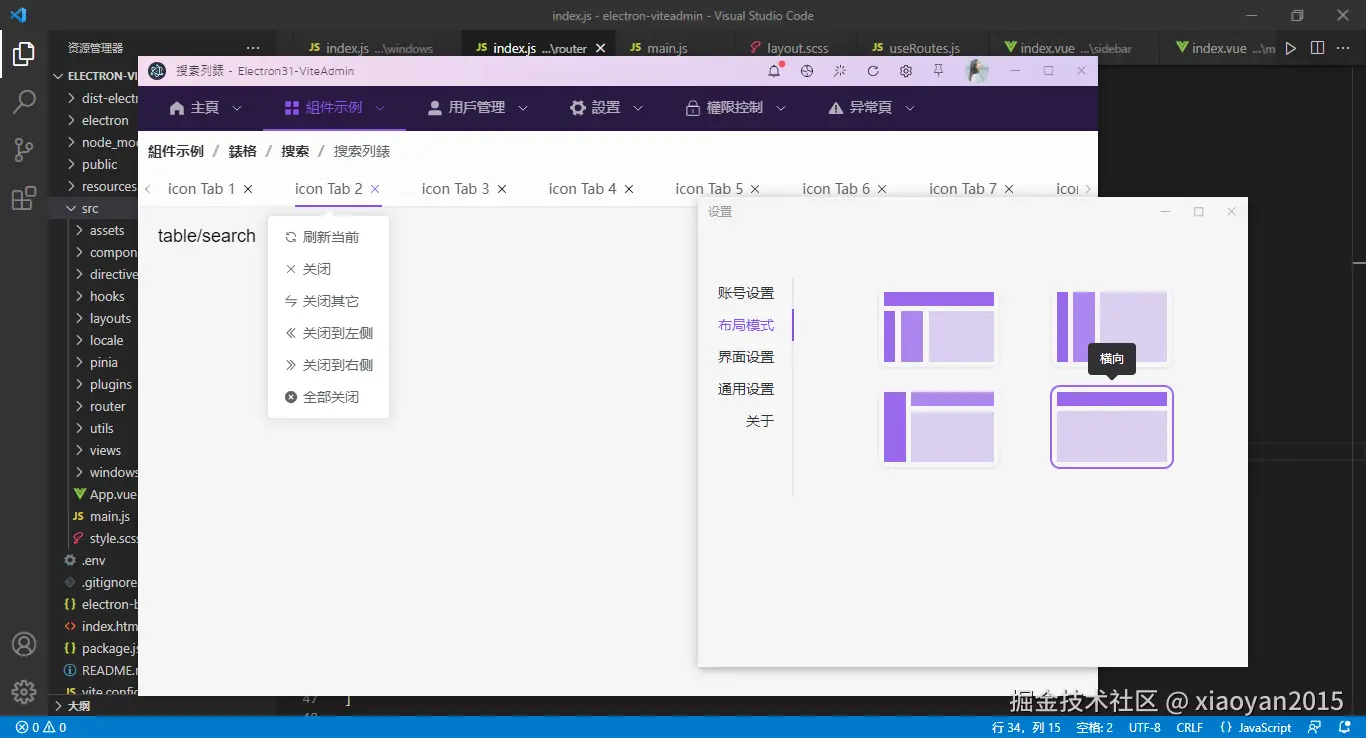This screenshot has width=1366, height=738.
Task: Click the refresh icon in the ViteAdmin toolbar
Action: (872, 71)
